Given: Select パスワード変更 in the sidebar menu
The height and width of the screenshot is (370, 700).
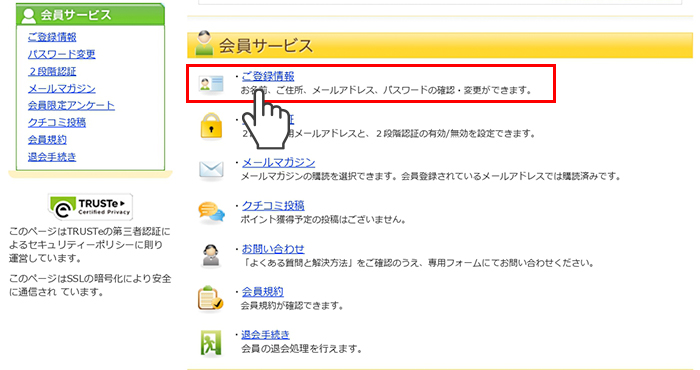Looking at the screenshot, I should pyautogui.click(x=62, y=54).
